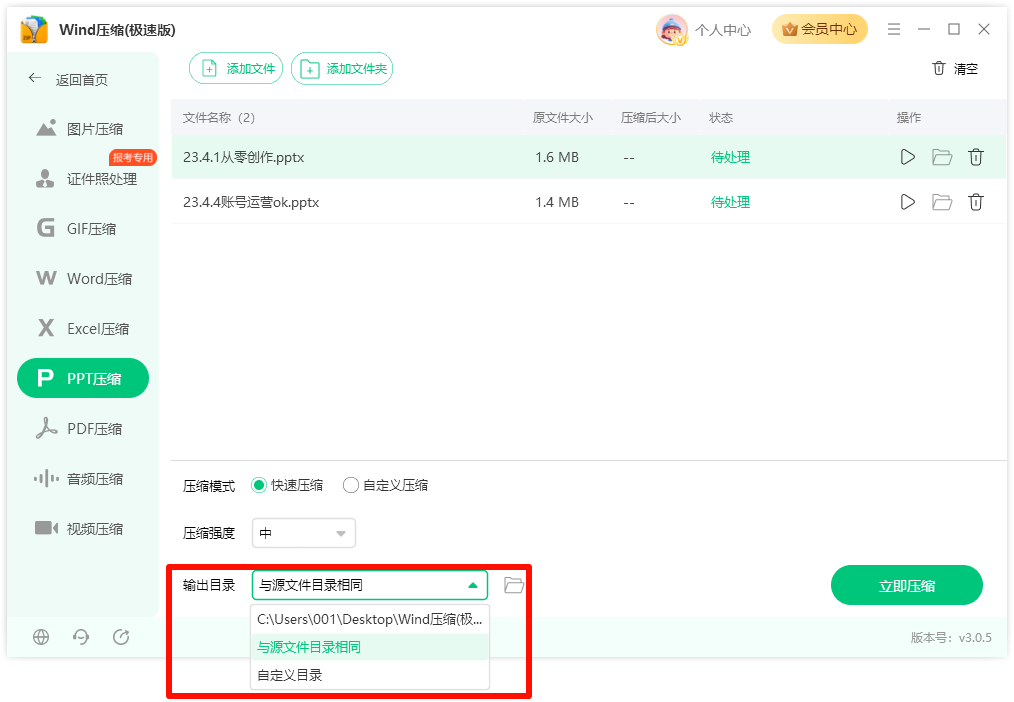Open output folder icon beside 输出目录
Screen dimensions: 1014x702
tap(513, 585)
